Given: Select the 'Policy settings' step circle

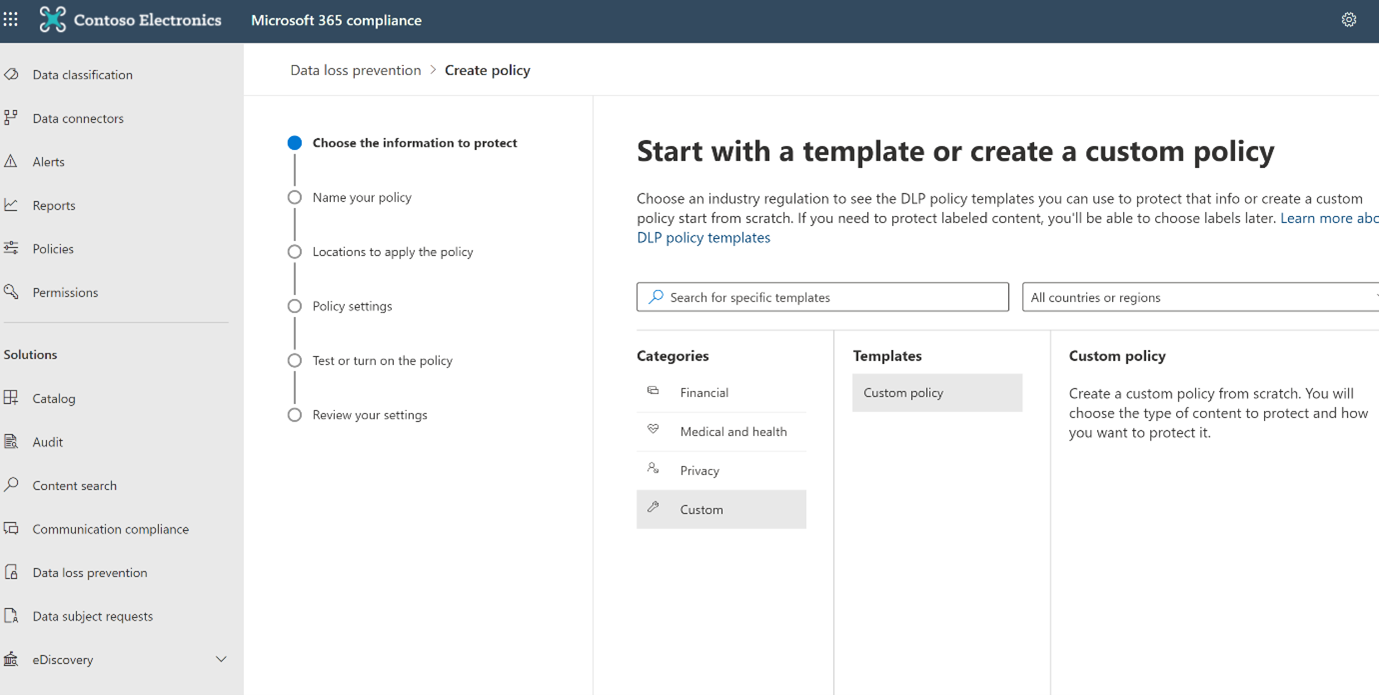Looking at the screenshot, I should tap(294, 306).
